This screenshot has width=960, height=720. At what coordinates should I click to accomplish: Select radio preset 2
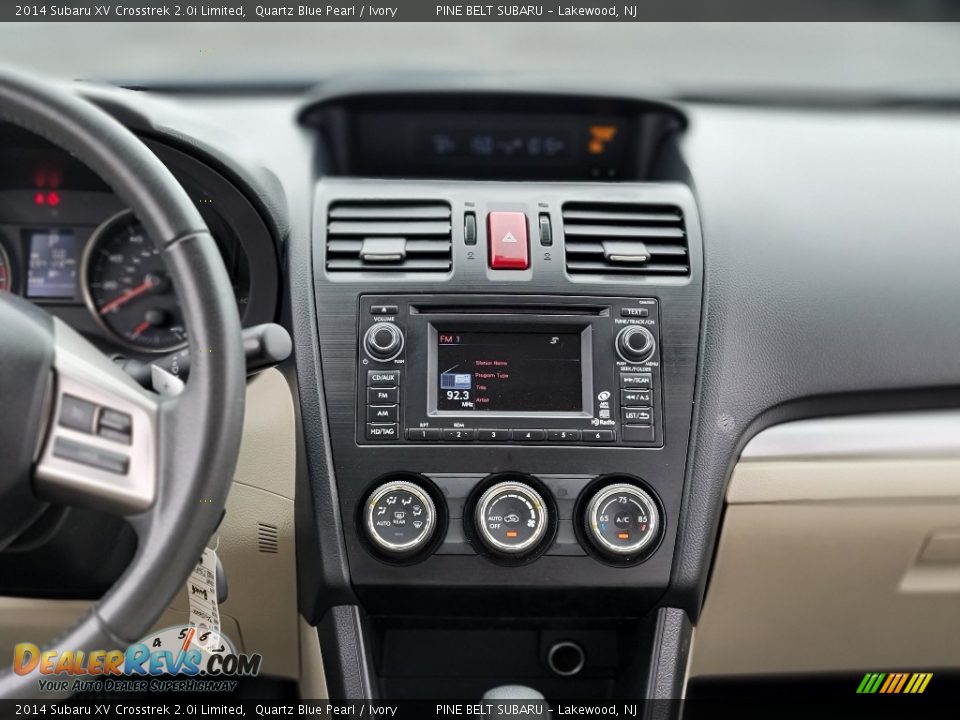click(458, 435)
